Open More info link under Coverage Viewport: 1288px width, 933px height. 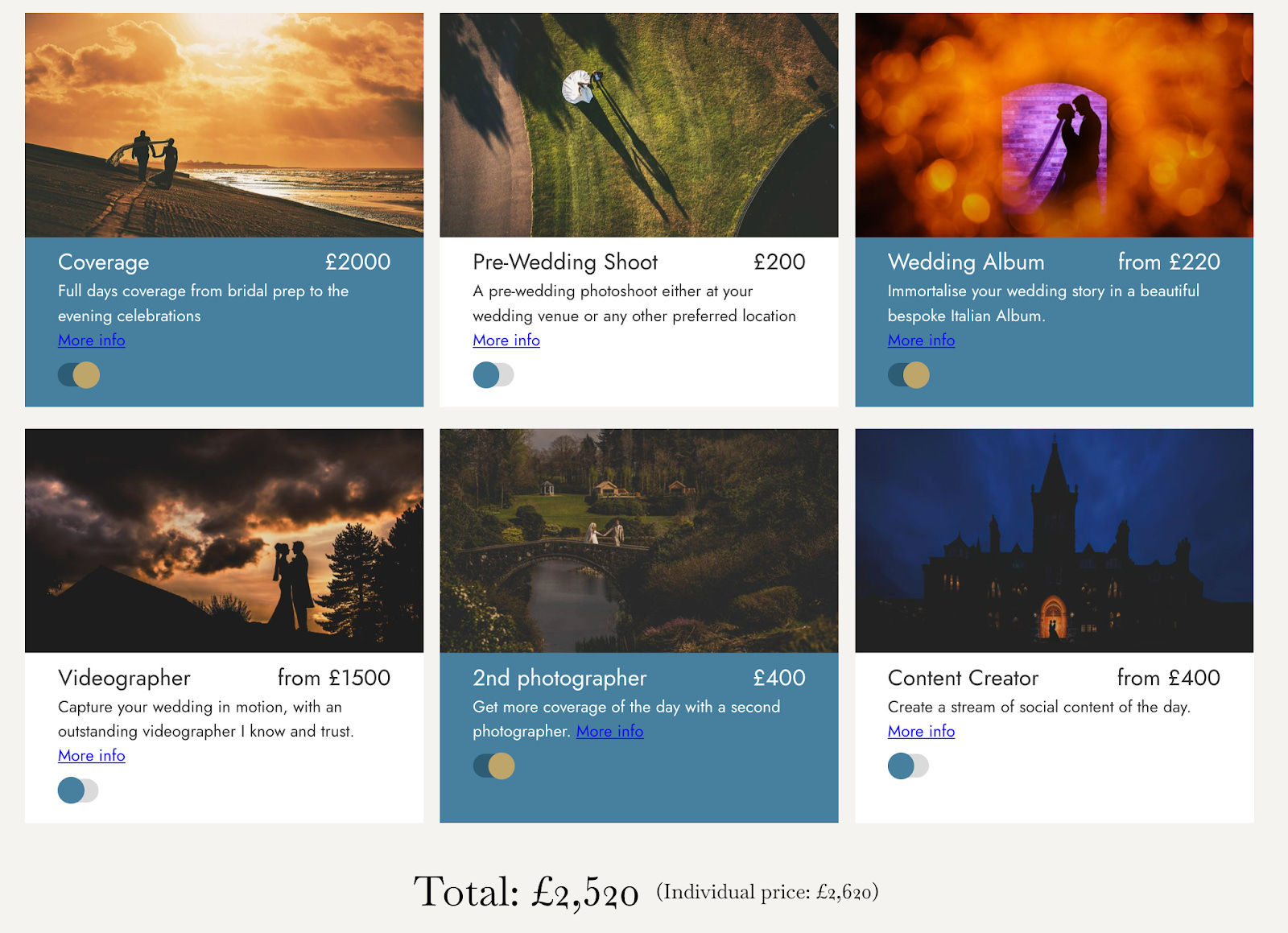click(x=92, y=341)
